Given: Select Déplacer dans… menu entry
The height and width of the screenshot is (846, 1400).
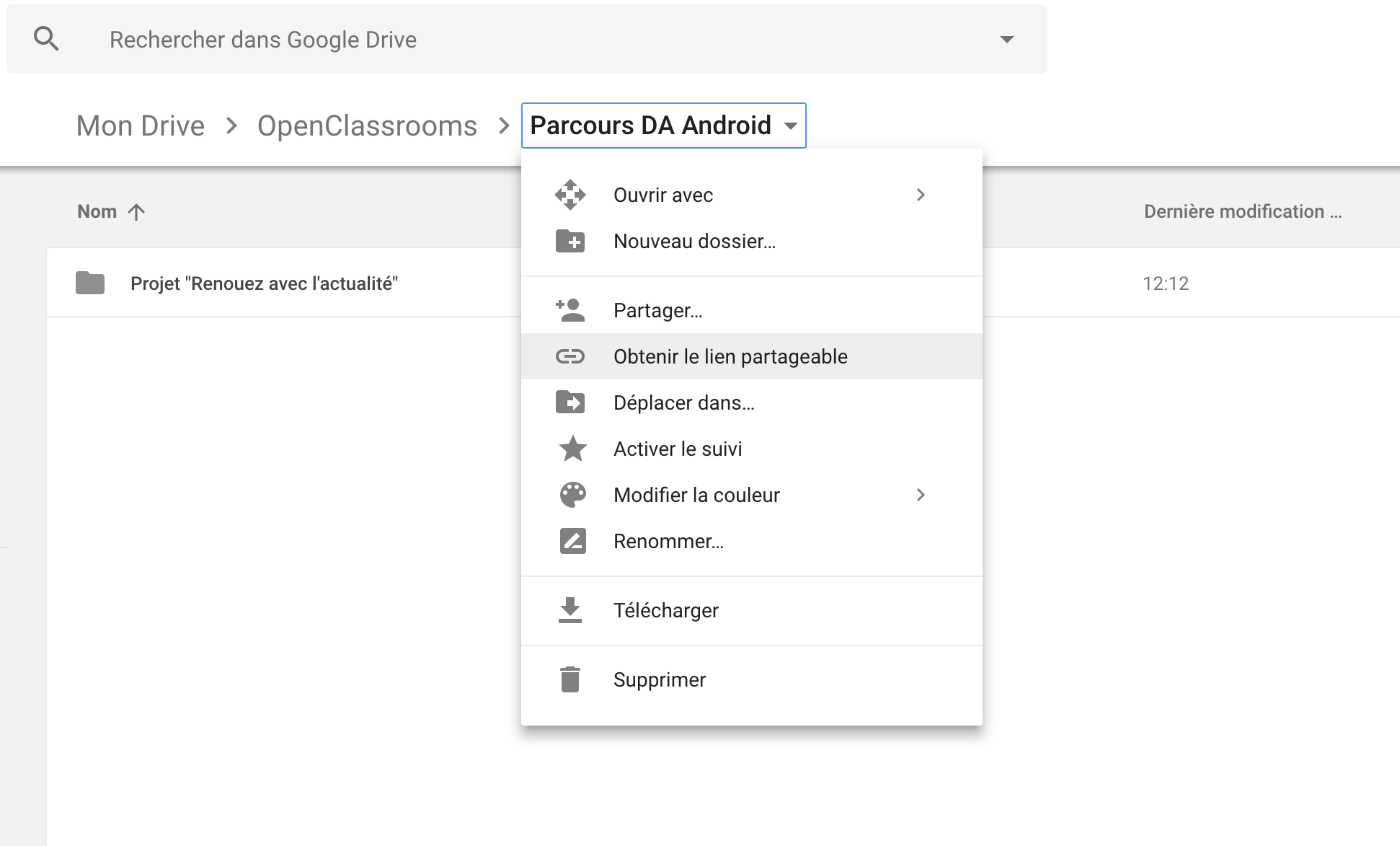Looking at the screenshot, I should click(751, 402).
